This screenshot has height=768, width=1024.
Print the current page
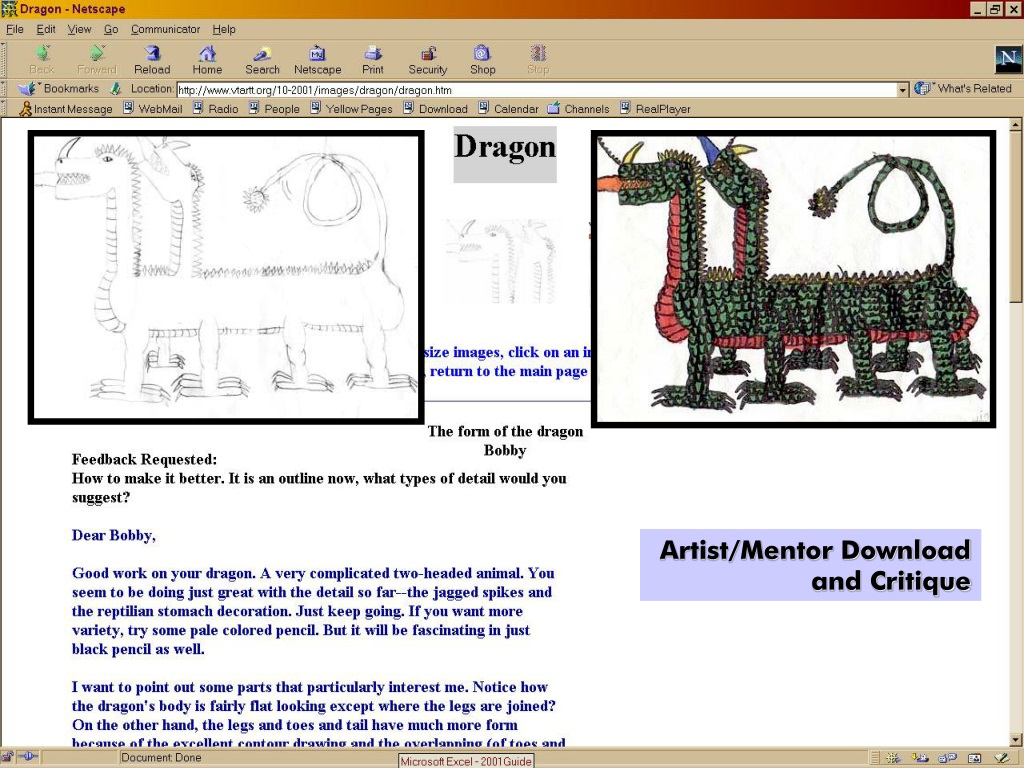(372, 59)
